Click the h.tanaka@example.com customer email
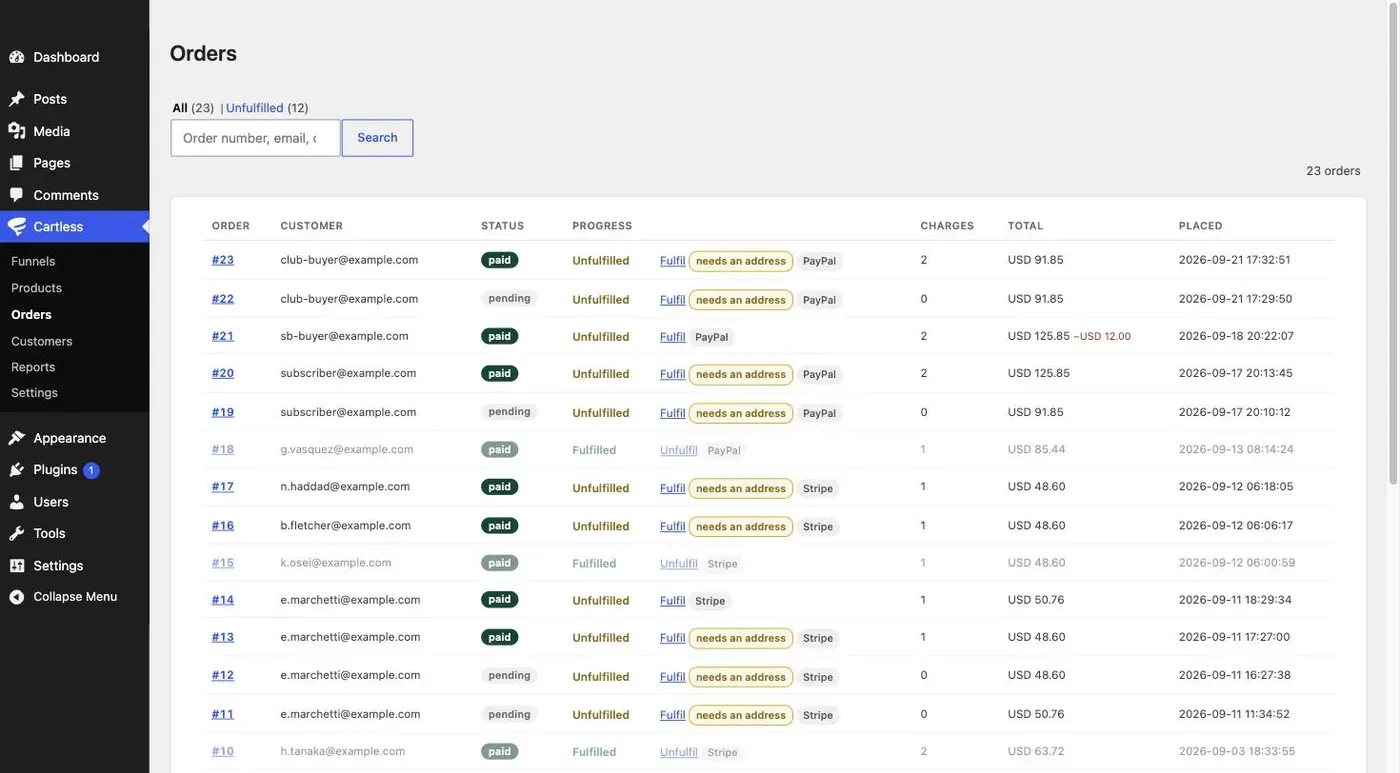This screenshot has width=1400, height=773. (x=343, y=752)
